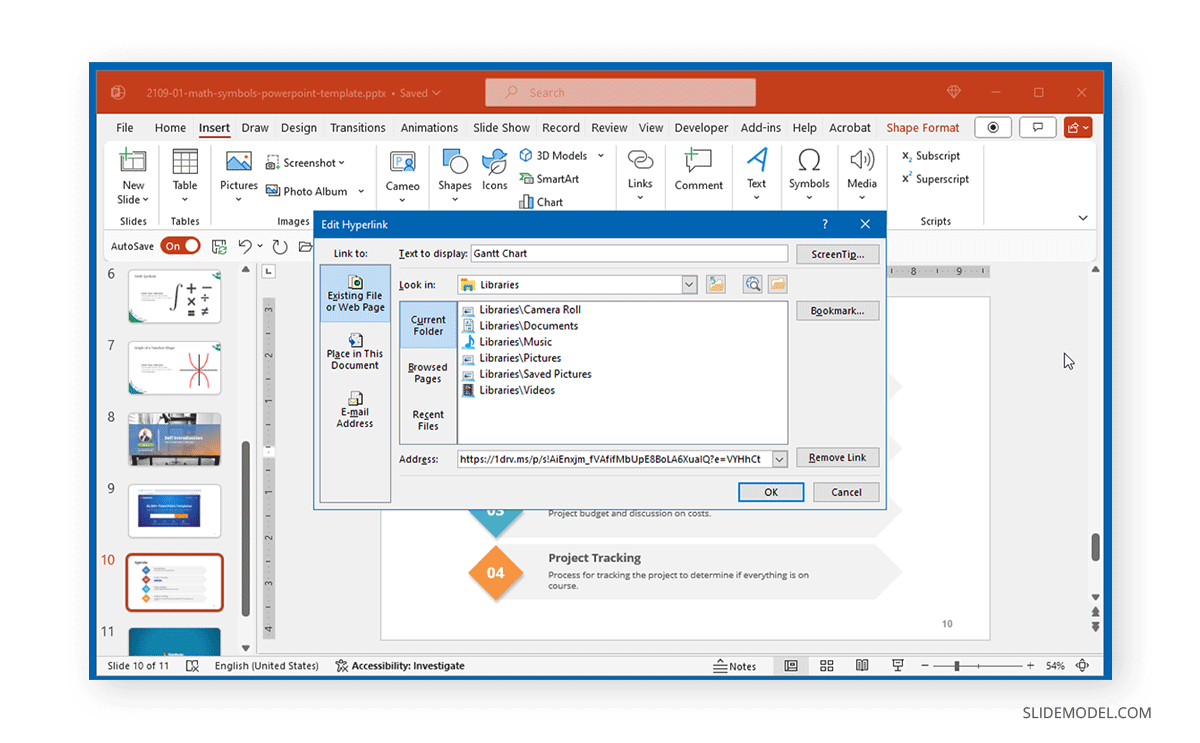Select slide 8 thumbnail
Screen dimensions: 1200x743
click(175, 439)
